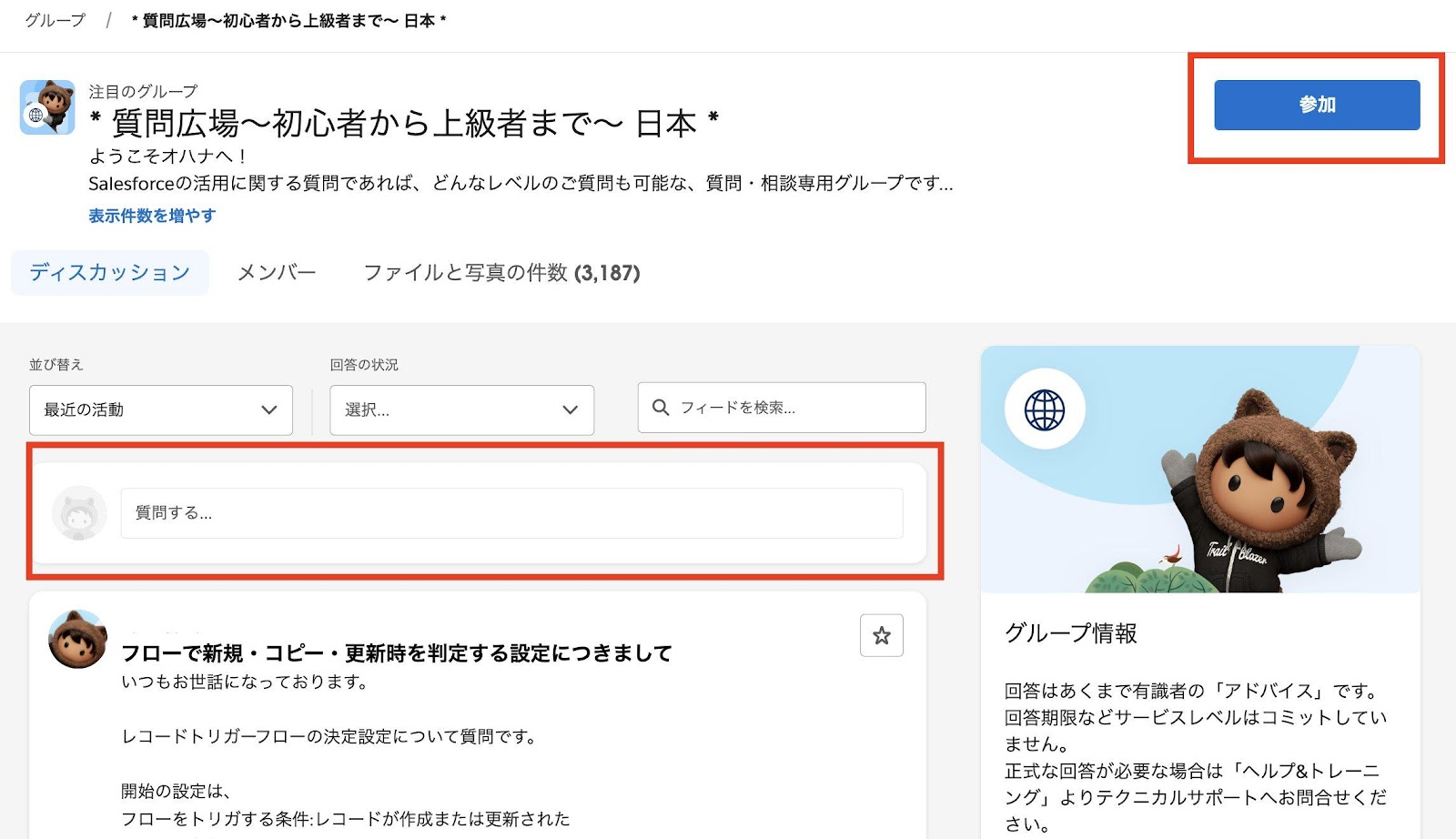Switch to the ディスカッション tab
This screenshot has height=839, width=1456.
[110, 272]
